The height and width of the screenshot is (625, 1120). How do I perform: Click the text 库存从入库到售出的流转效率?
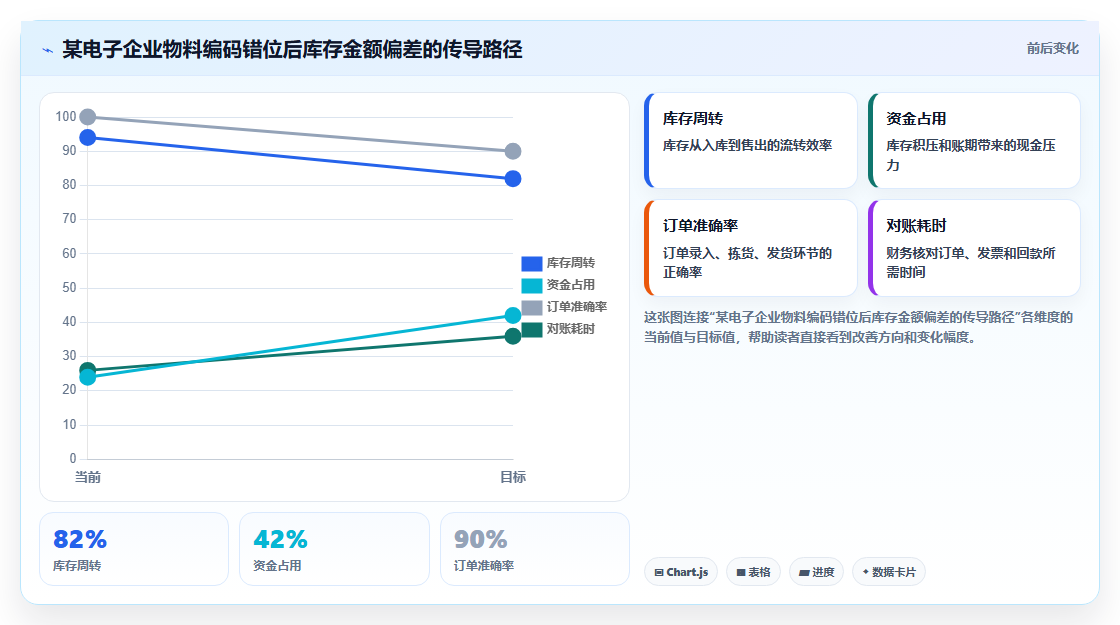coord(747,146)
